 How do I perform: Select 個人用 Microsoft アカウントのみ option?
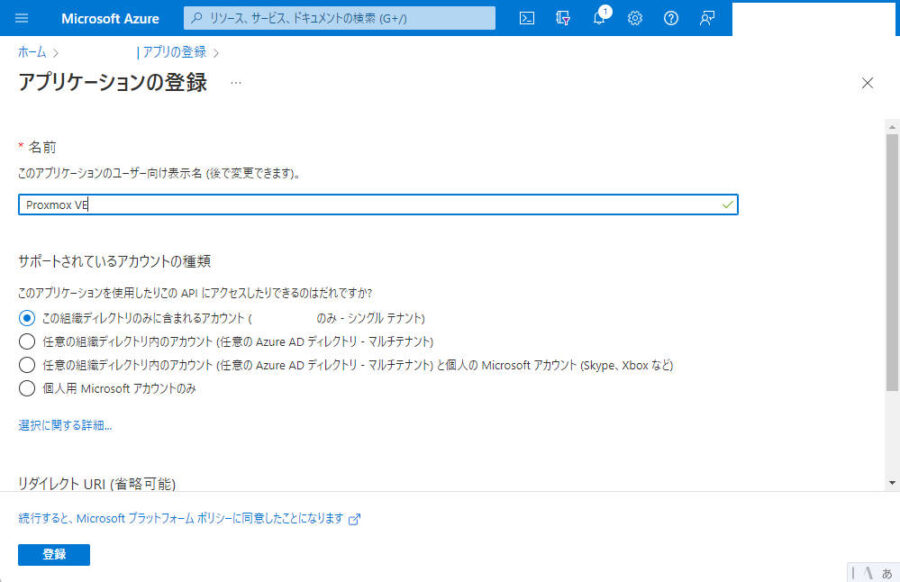pyautogui.click(x=27, y=388)
